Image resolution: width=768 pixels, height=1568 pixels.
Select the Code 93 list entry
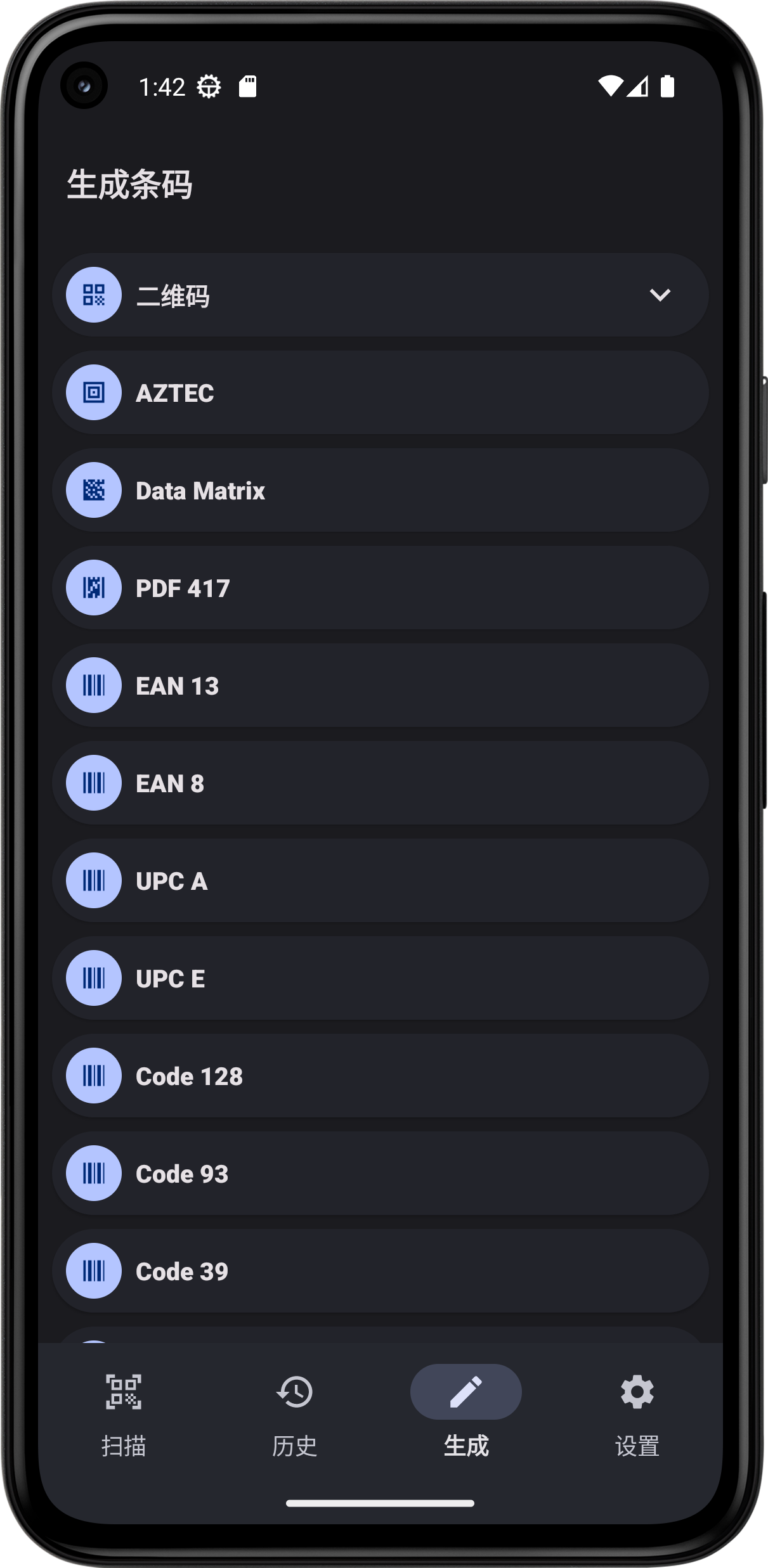(x=381, y=1173)
